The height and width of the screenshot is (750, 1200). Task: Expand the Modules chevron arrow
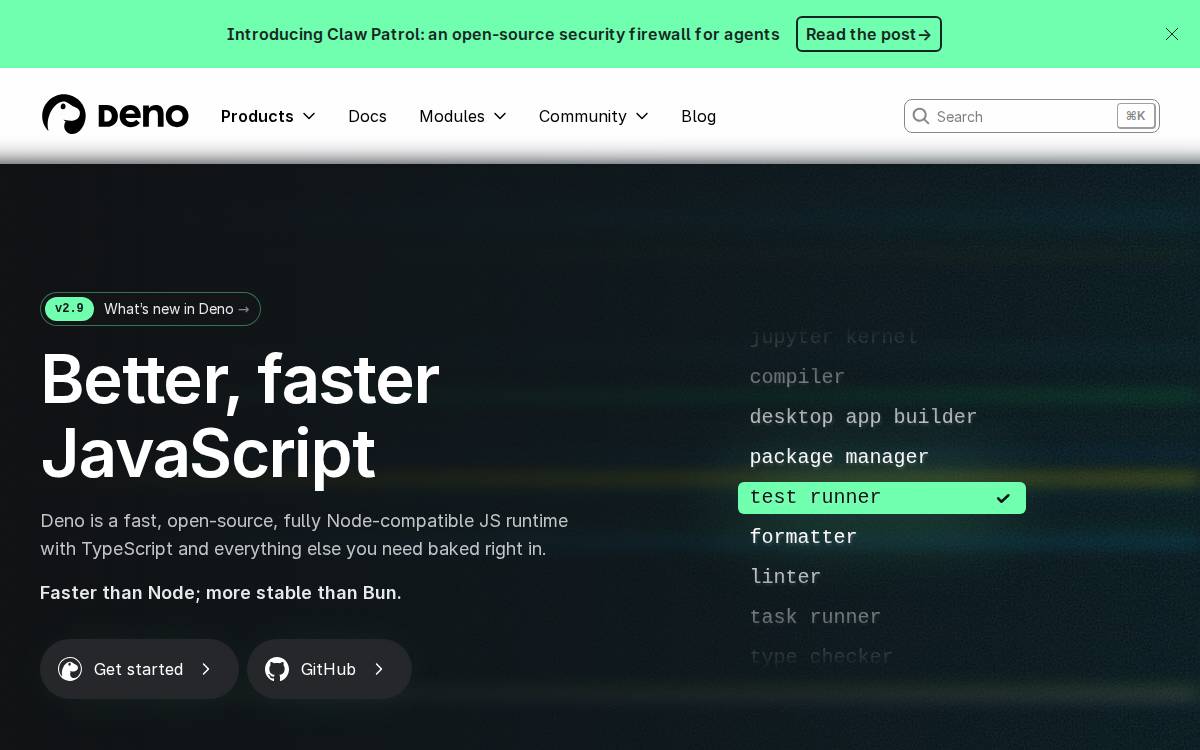(500, 116)
